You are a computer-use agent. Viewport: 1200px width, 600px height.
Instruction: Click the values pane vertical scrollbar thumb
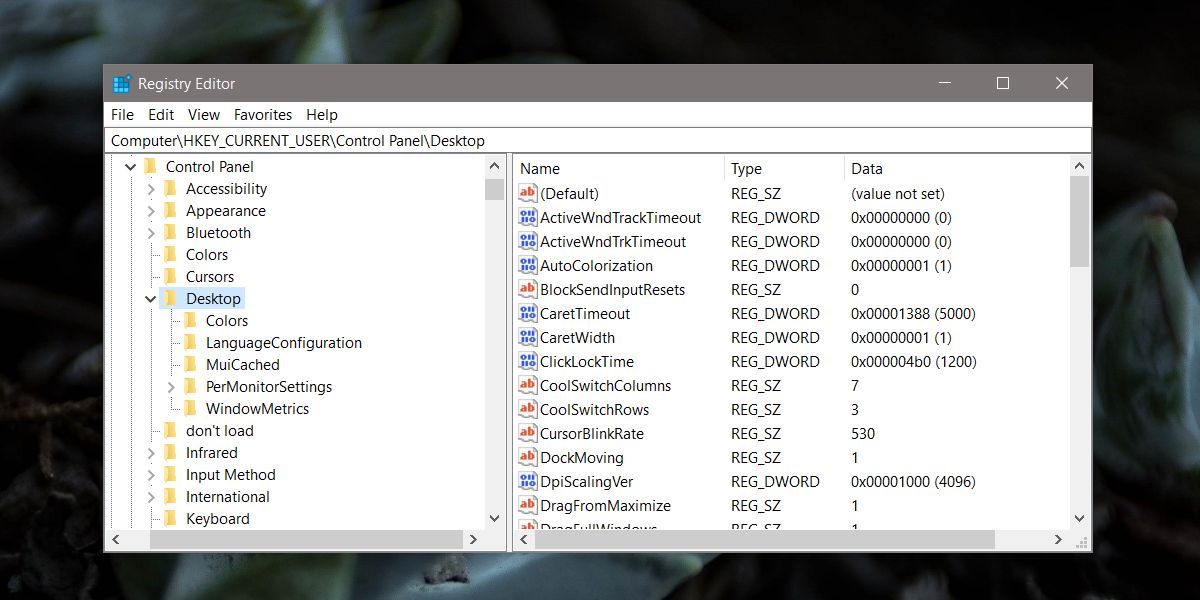click(1079, 221)
